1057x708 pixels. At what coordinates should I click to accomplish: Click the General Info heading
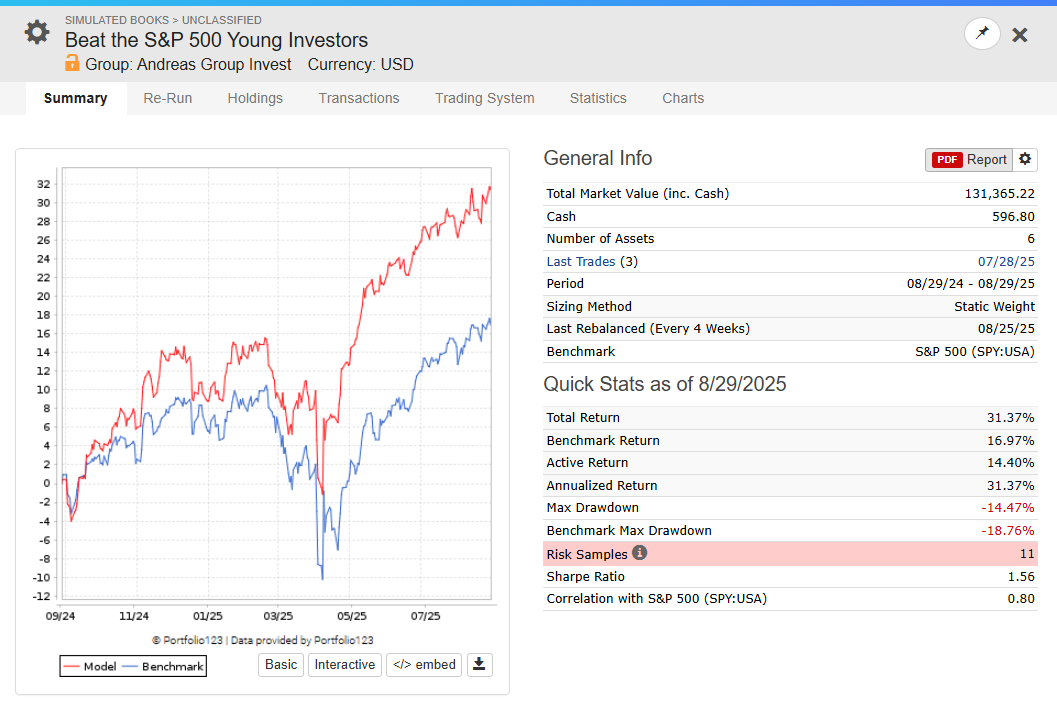pos(598,158)
